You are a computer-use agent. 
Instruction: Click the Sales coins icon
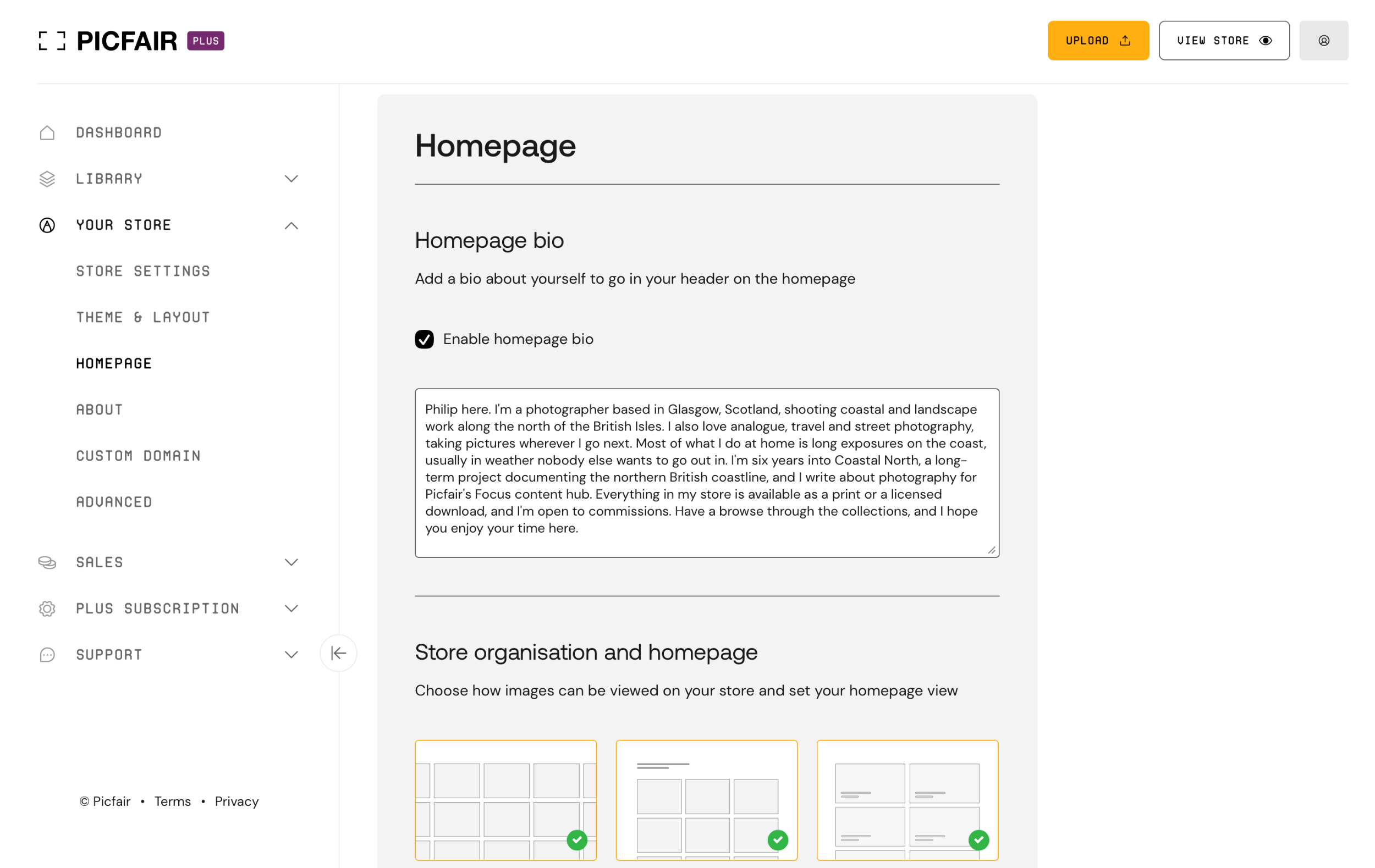tap(47, 562)
